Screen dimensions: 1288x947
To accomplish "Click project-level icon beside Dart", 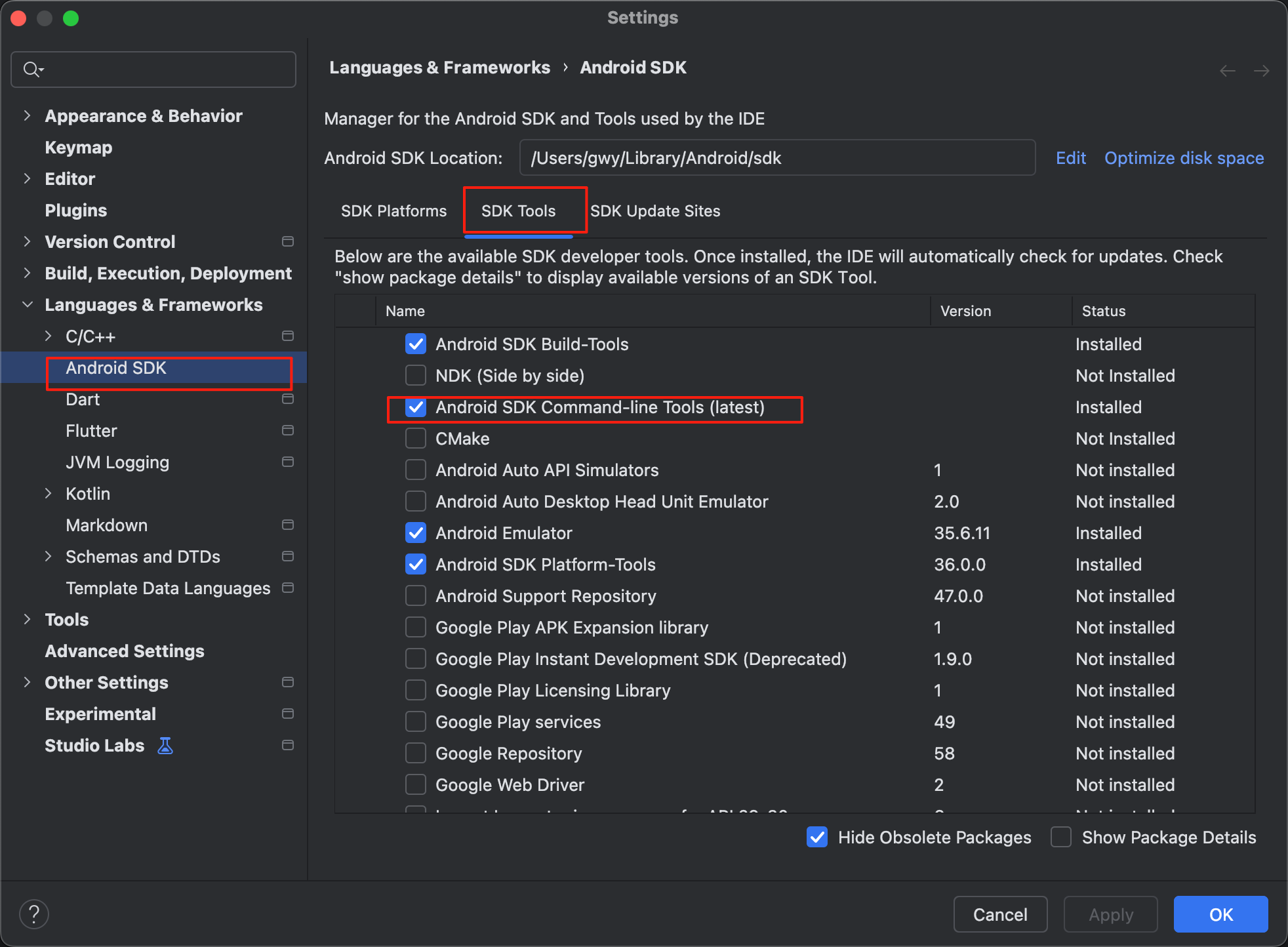I will point(287,399).
